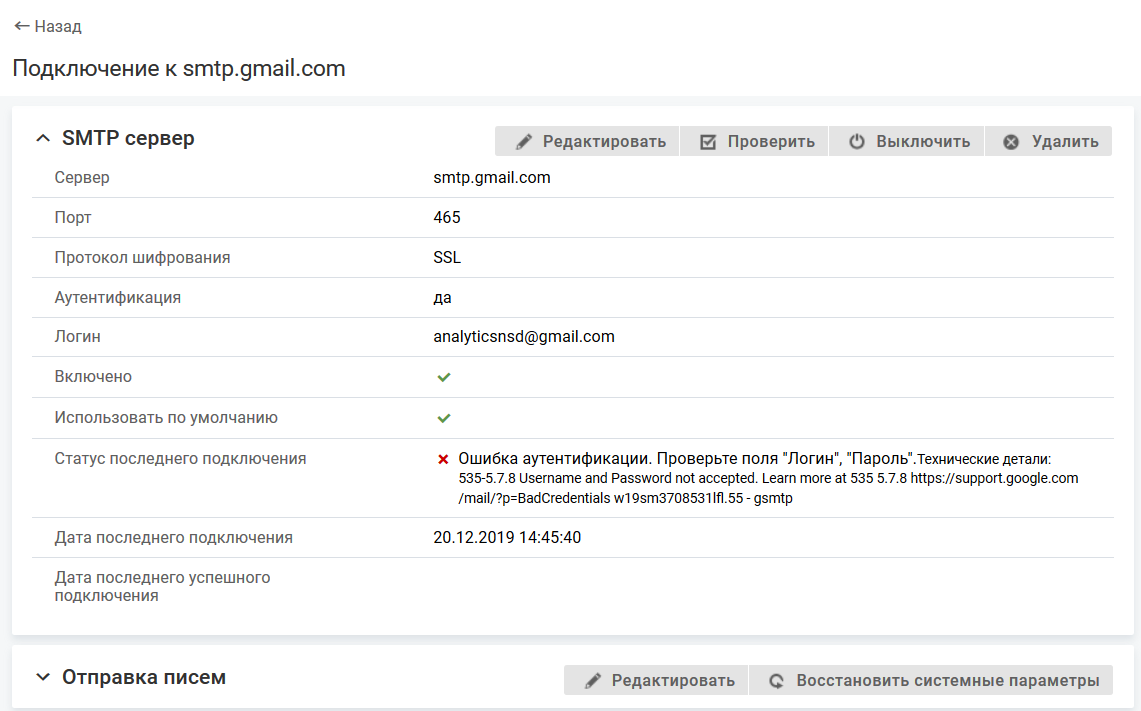The height and width of the screenshot is (711, 1141).
Task: Click the pencil icon in Отправка писем section
Action: (x=593, y=681)
